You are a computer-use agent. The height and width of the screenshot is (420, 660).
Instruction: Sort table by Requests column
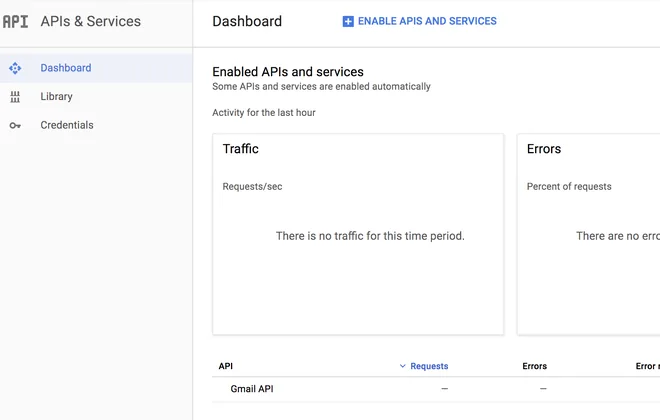(x=429, y=366)
